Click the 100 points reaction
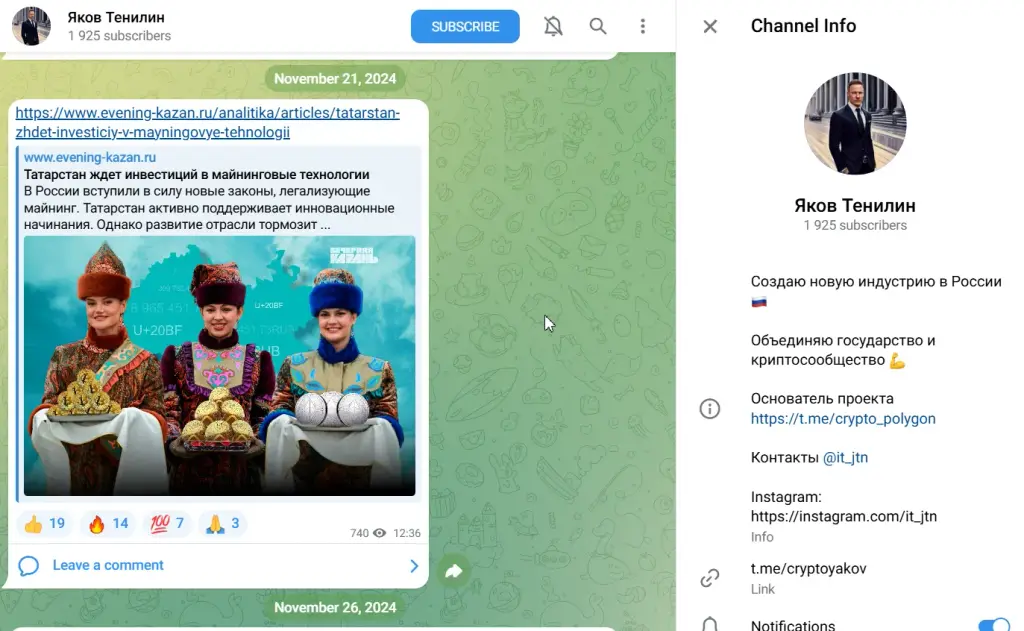Viewport: 1024px width, 631px height. point(167,523)
